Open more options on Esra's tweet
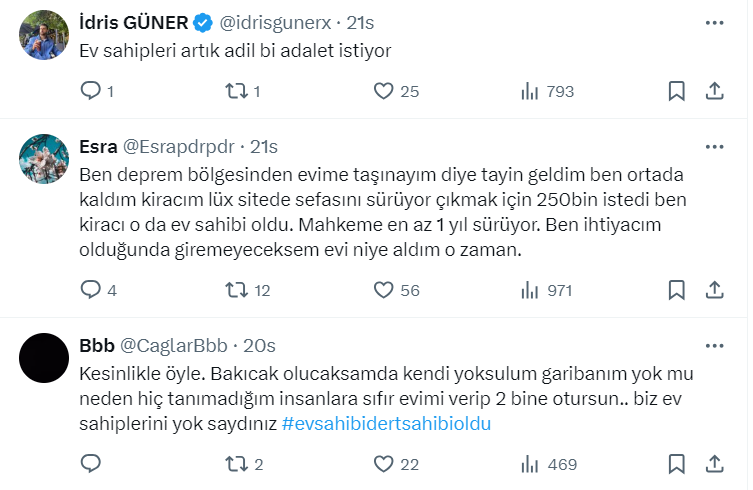Image resolution: width=753 pixels, height=490 pixels. click(715, 146)
